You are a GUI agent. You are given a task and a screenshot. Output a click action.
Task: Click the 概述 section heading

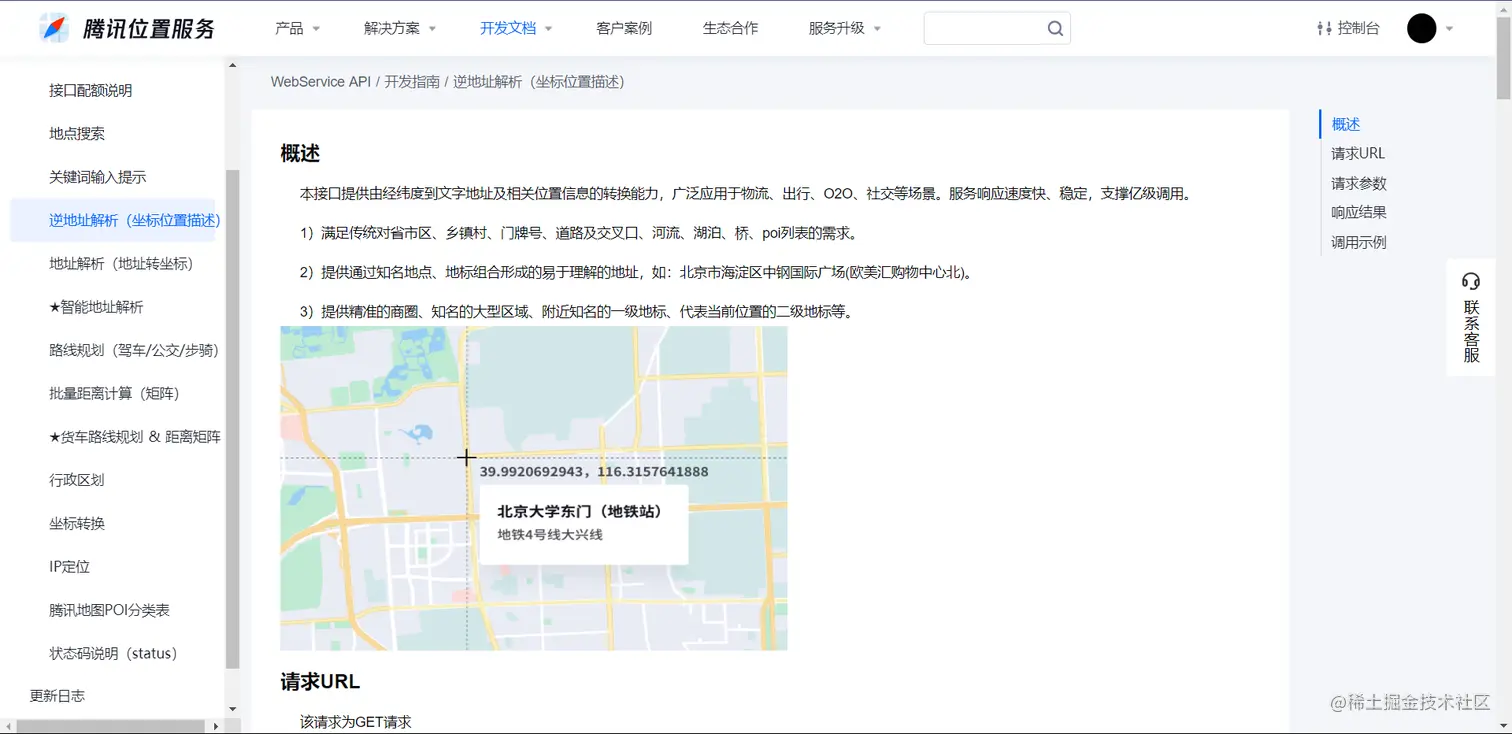(x=300, y=153)
